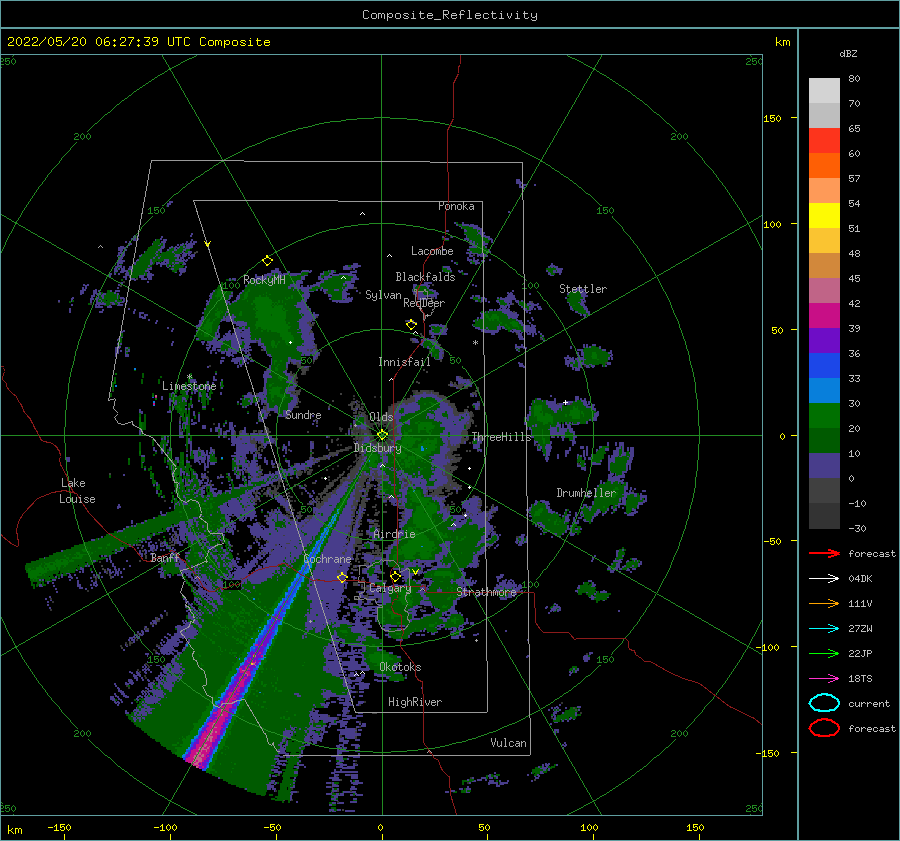Image resolution: width=900 pixels, height=841 pixels.
Task: Click the red forecast arrow in the legend
Action: 824,553
